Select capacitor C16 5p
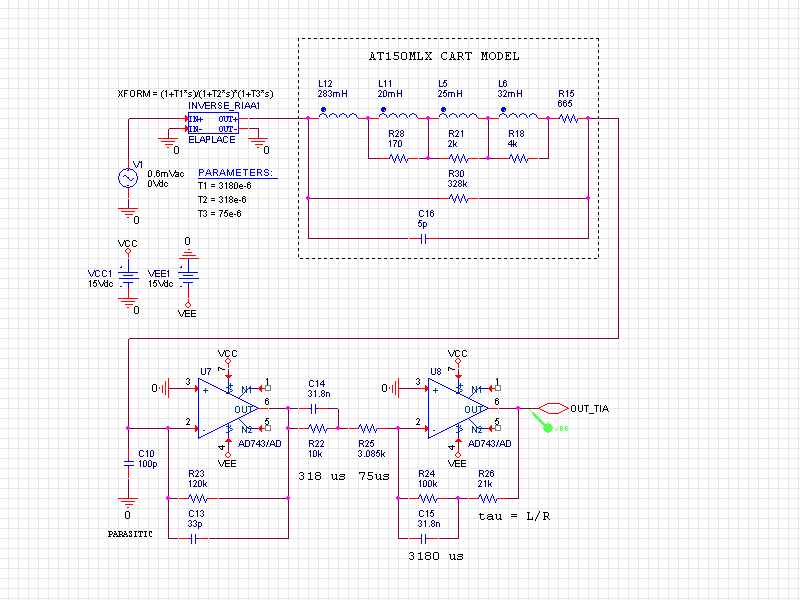 point(423,238)
